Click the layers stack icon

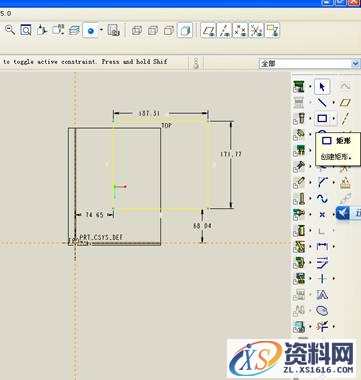point(74,30)
